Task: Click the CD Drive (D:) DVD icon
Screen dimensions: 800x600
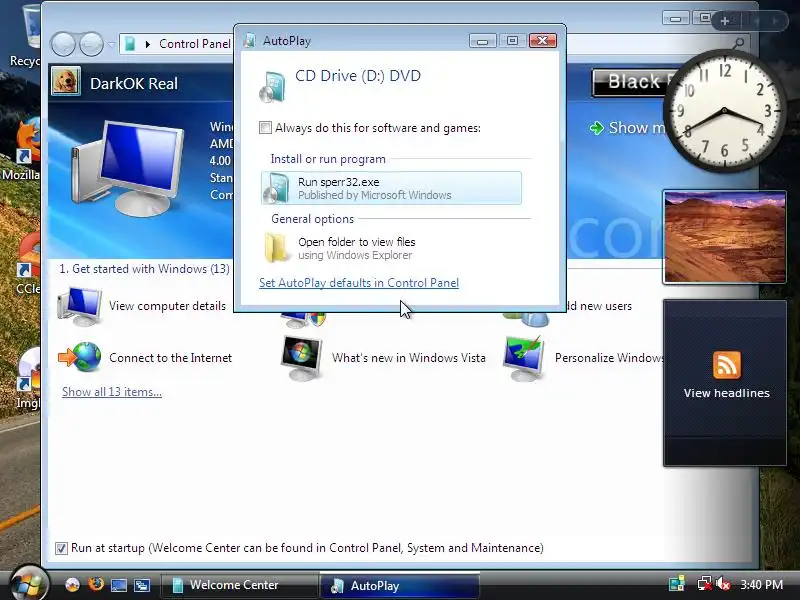Action: [x=272, y=87]
